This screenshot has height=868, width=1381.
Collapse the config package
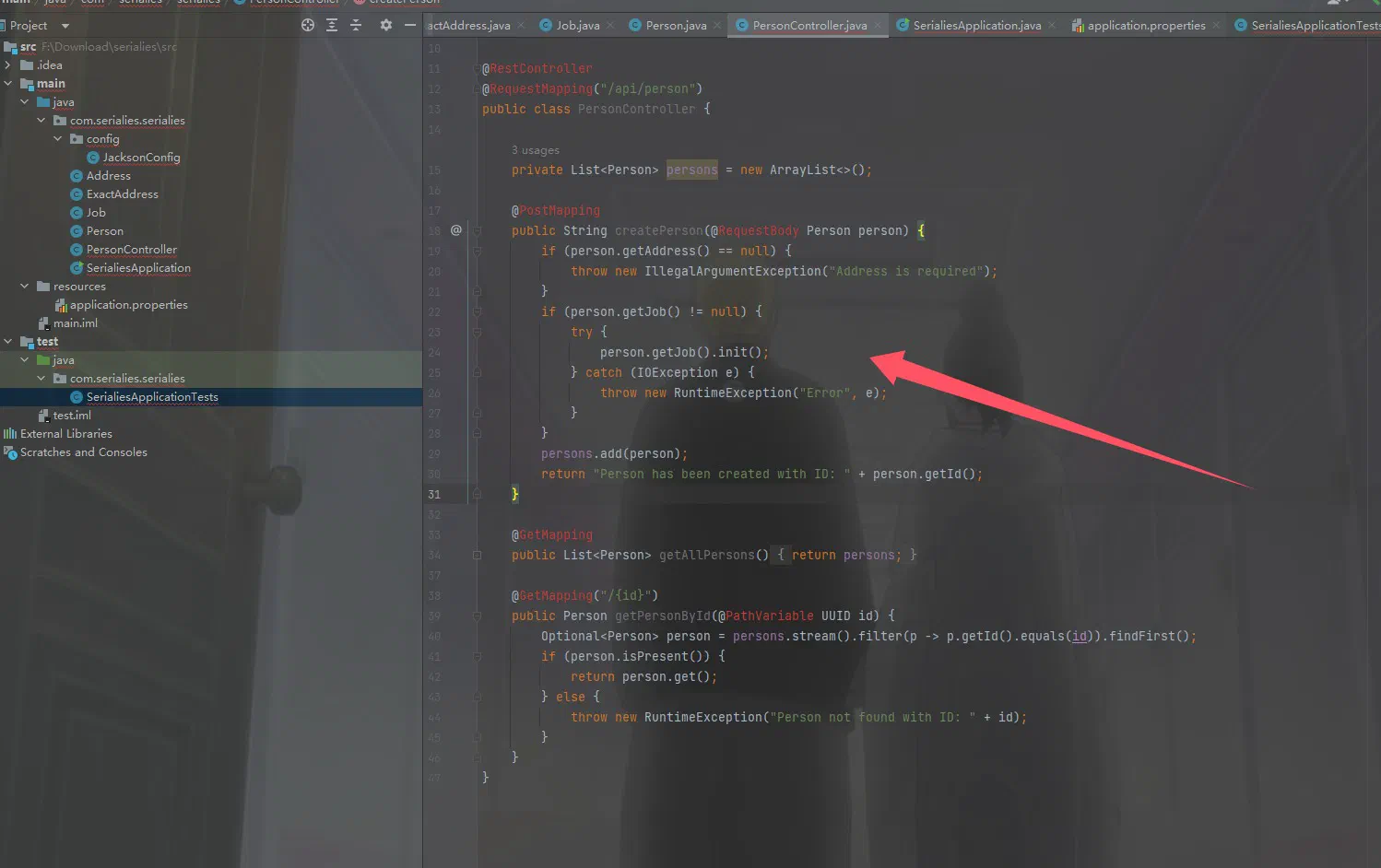click(58, 138)
